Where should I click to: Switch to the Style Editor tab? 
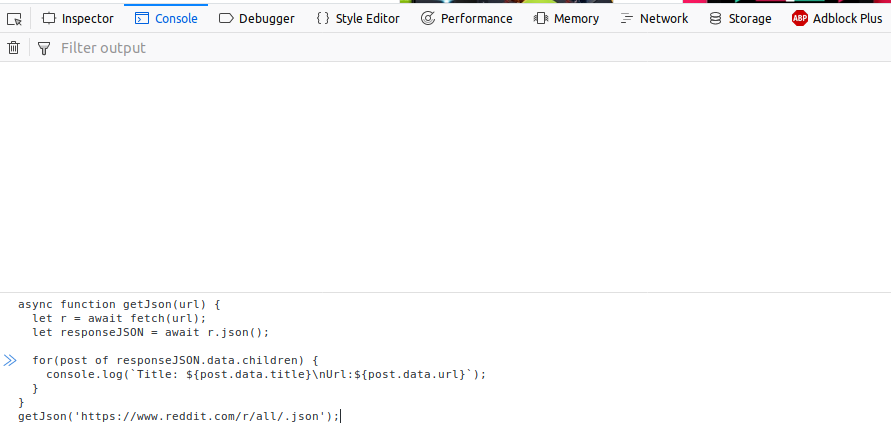click(357, 19)
